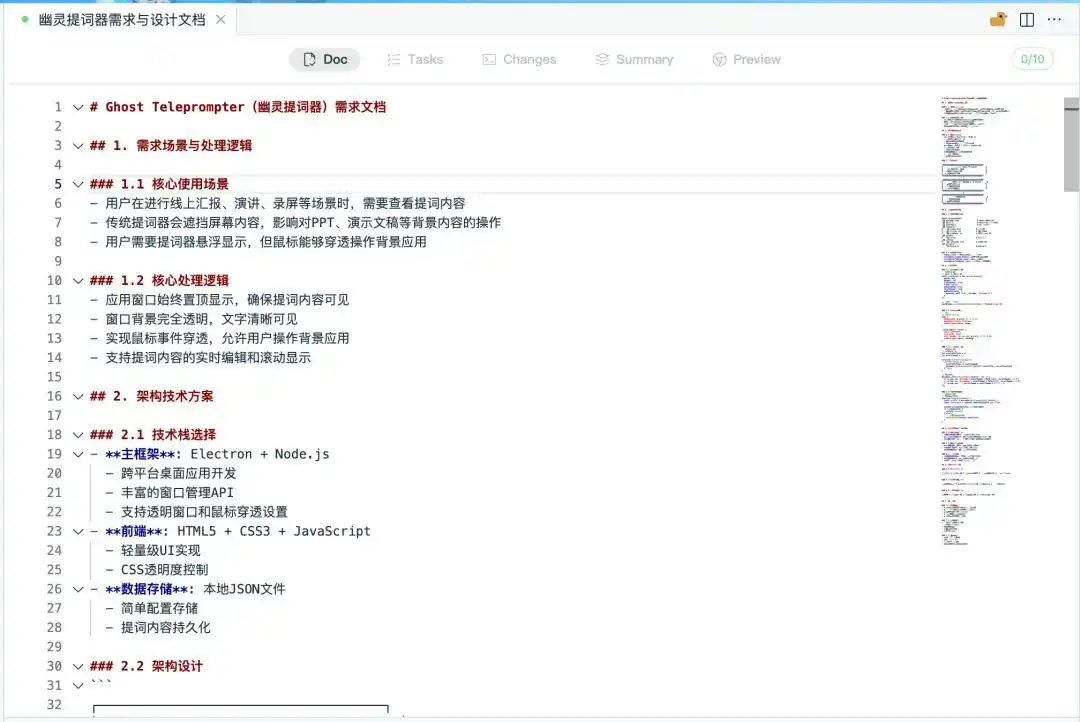Image resolution: width=1080 pixels, height=722 pixels.
Task: Open the Preview view
Action: click(x=746, y=59)
